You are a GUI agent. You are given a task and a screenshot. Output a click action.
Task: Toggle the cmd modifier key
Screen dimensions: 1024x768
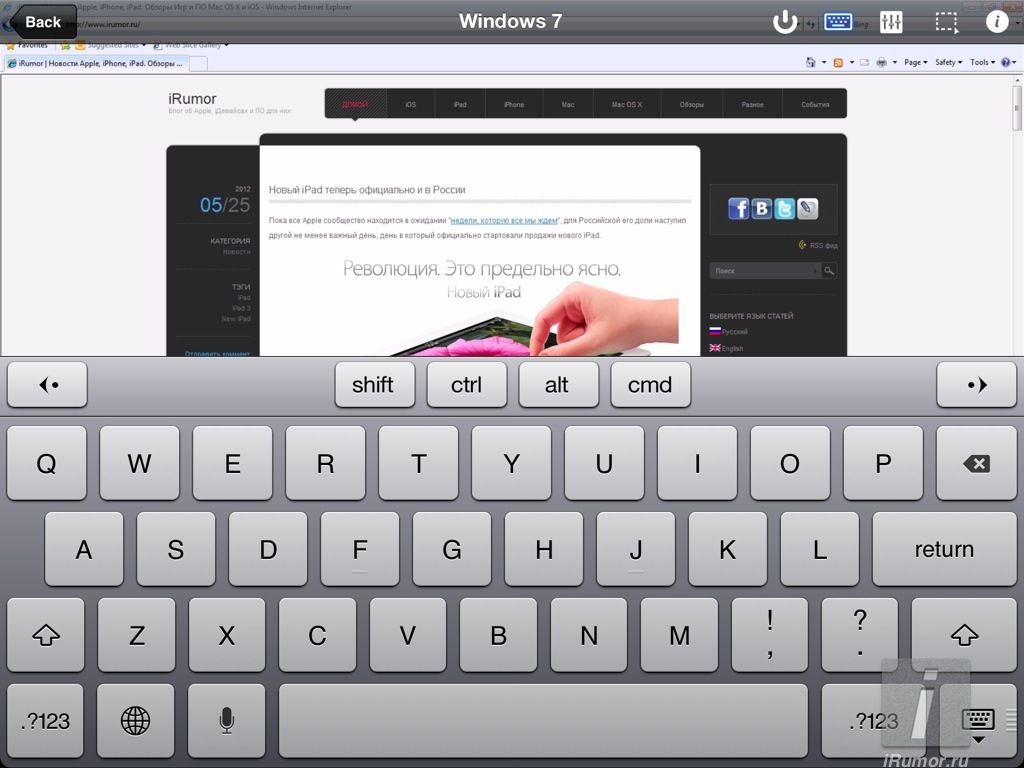pos(650,385)
